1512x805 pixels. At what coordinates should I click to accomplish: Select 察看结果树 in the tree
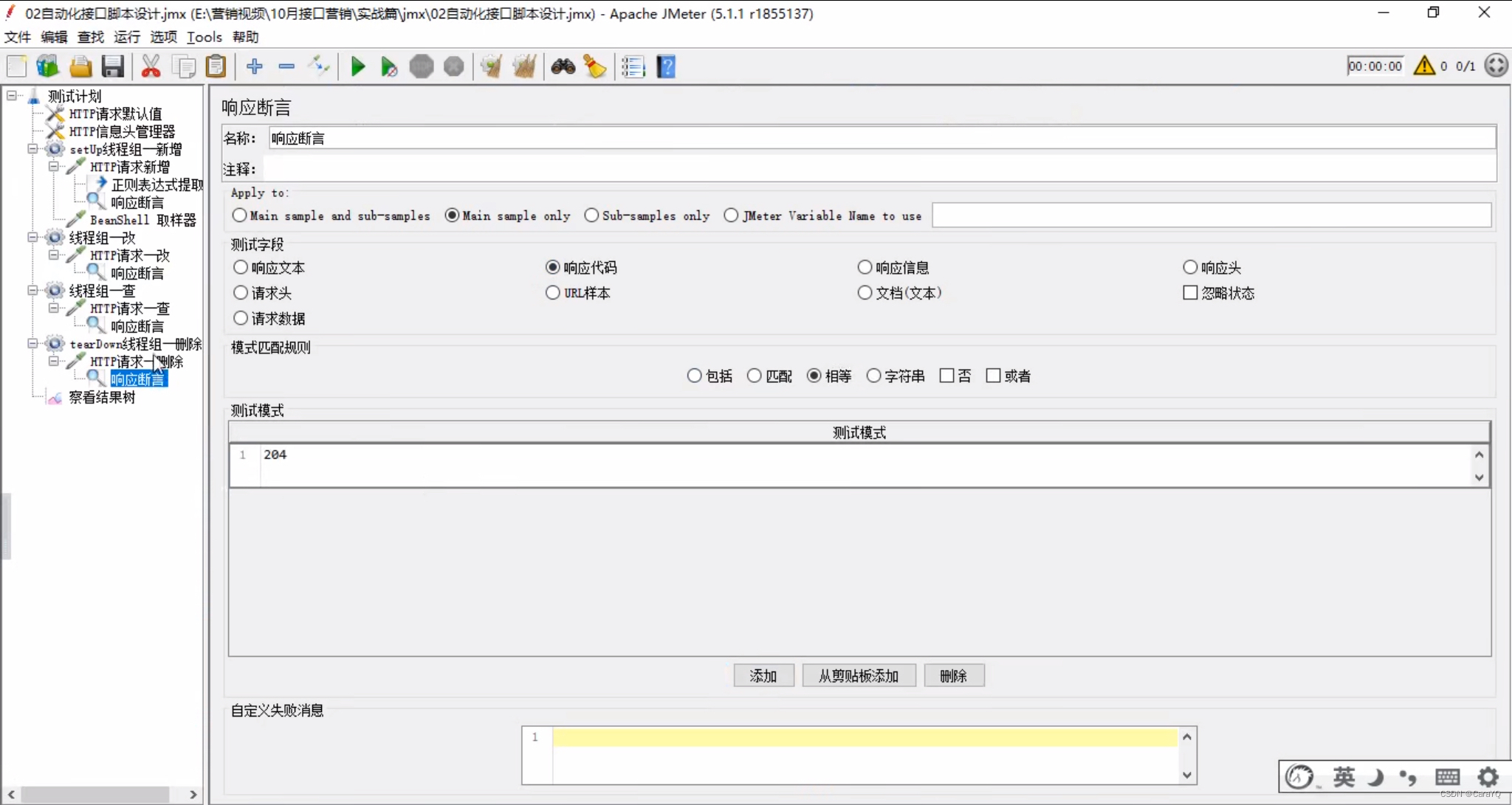click(102, 397)
